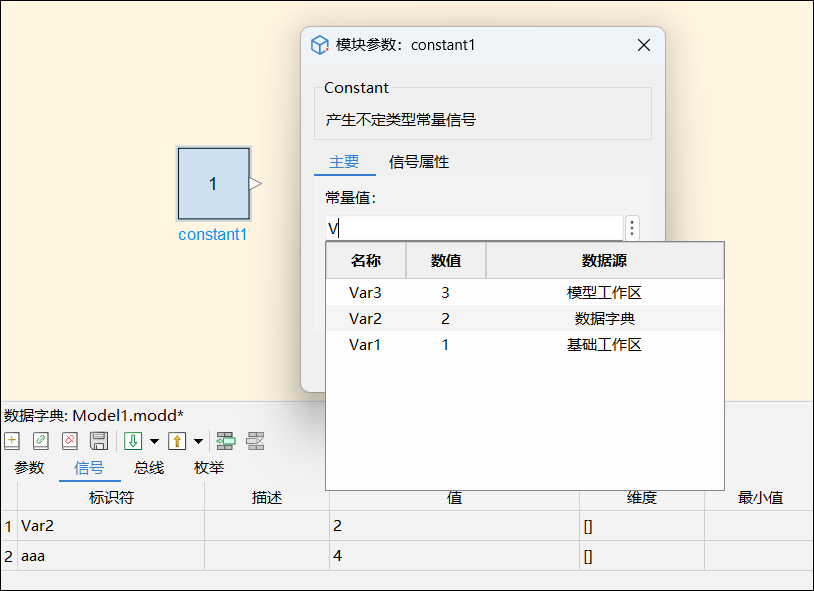This screenshot has width=814, height=591.
Task: Click the green edit dictionary icon
Action: pyautogui.click(x=41, y=441)
